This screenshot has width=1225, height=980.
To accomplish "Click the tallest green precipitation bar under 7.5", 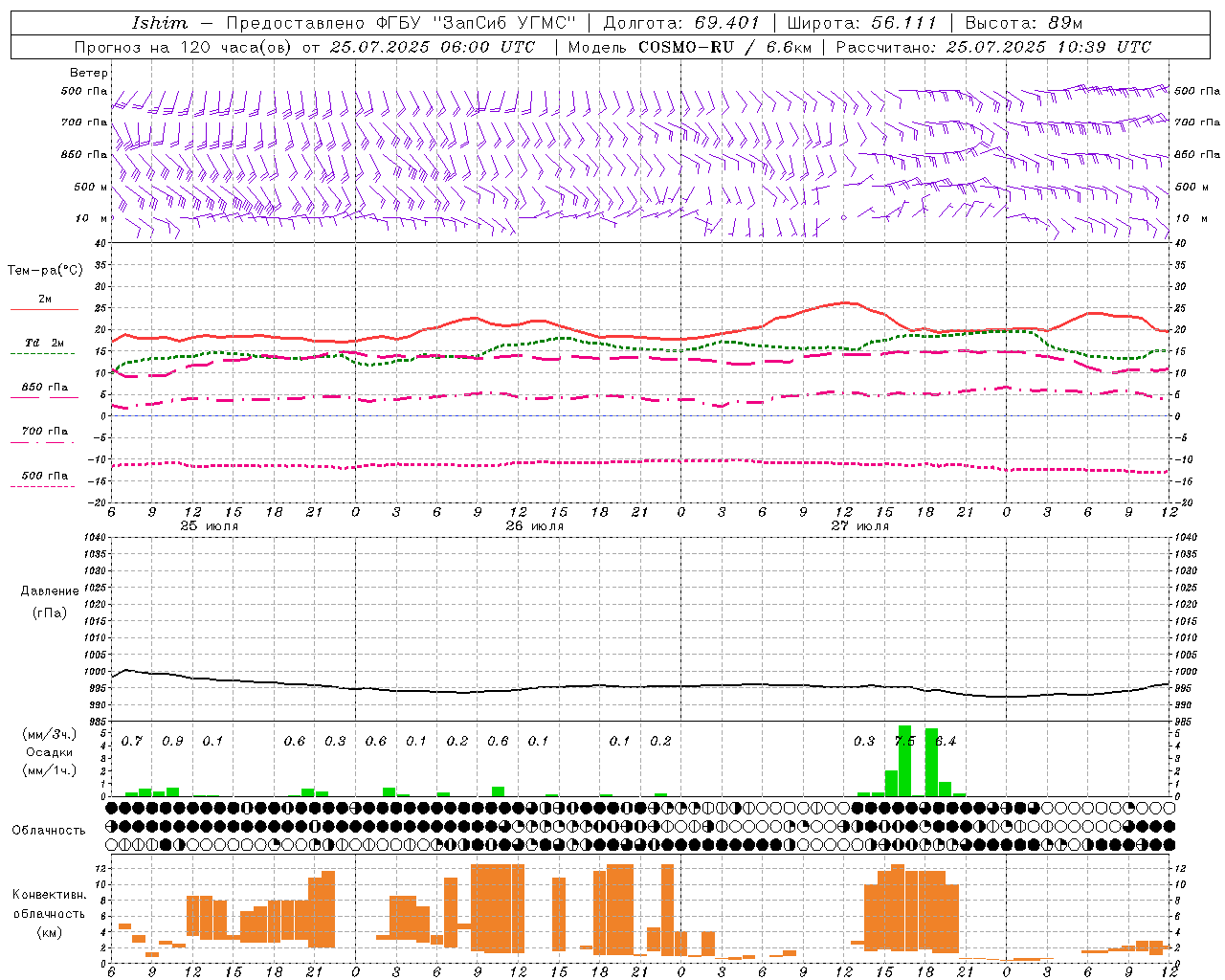I will (904, 761).
